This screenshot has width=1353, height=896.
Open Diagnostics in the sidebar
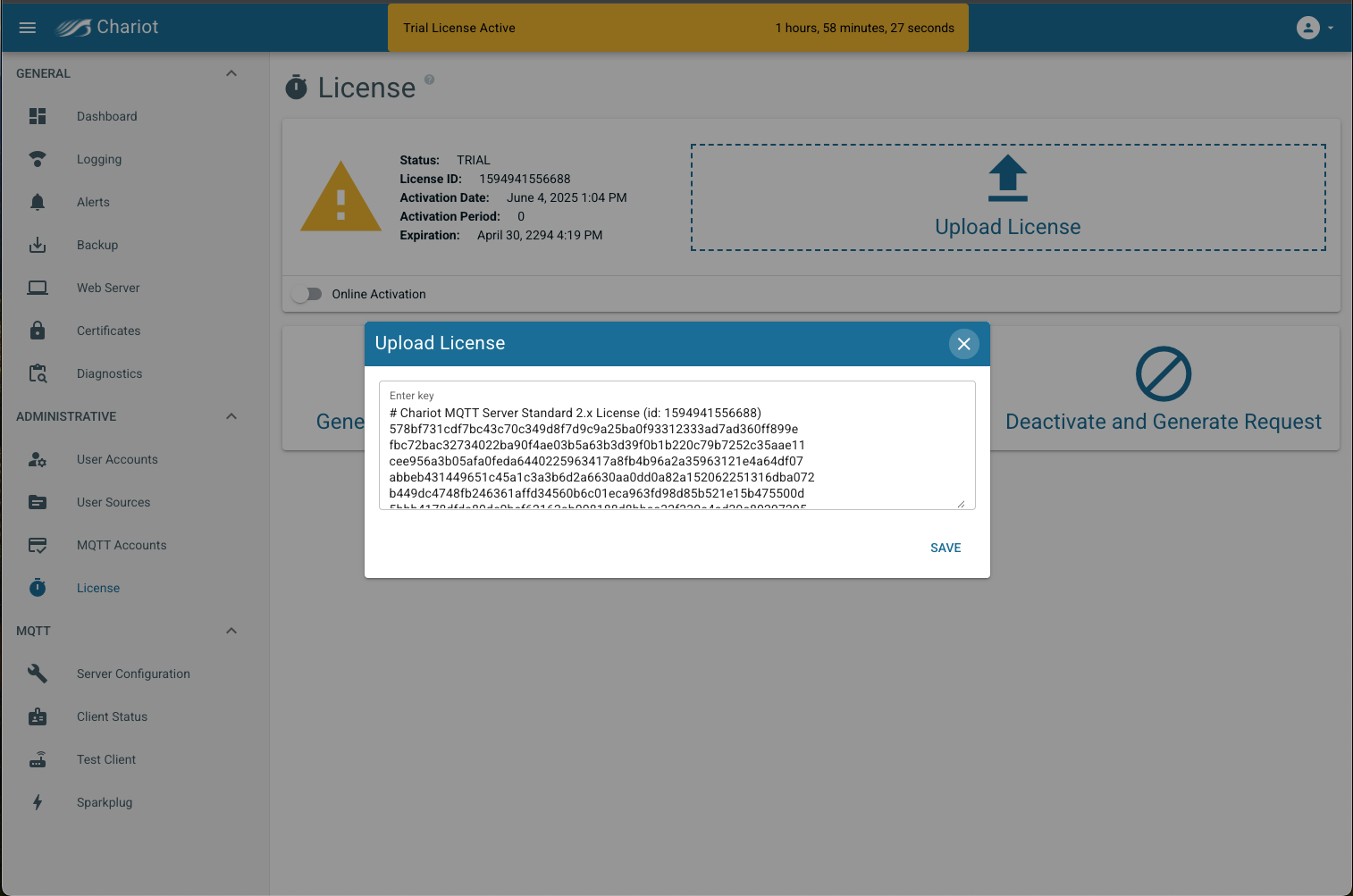click(109, 373)
